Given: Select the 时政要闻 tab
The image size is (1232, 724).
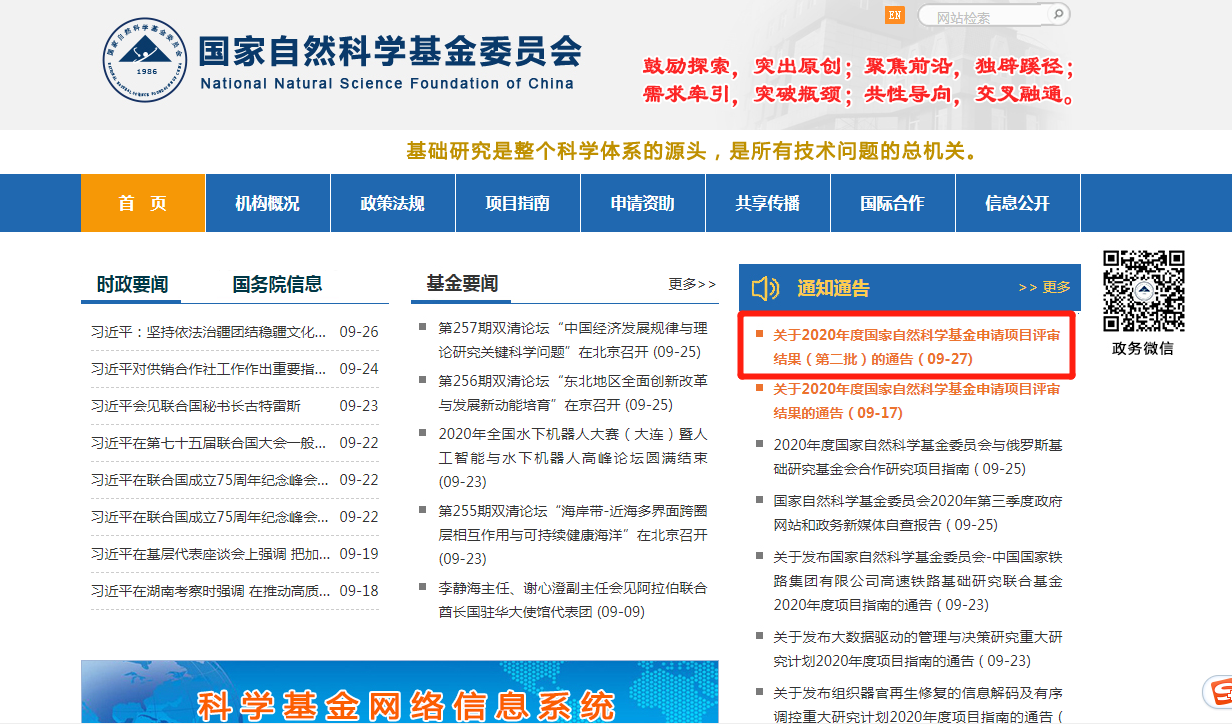Looking at the screenshot, I should 132,284.
